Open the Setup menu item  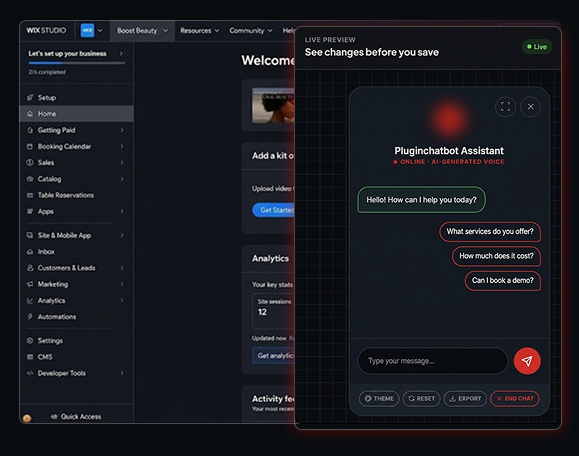76,97
